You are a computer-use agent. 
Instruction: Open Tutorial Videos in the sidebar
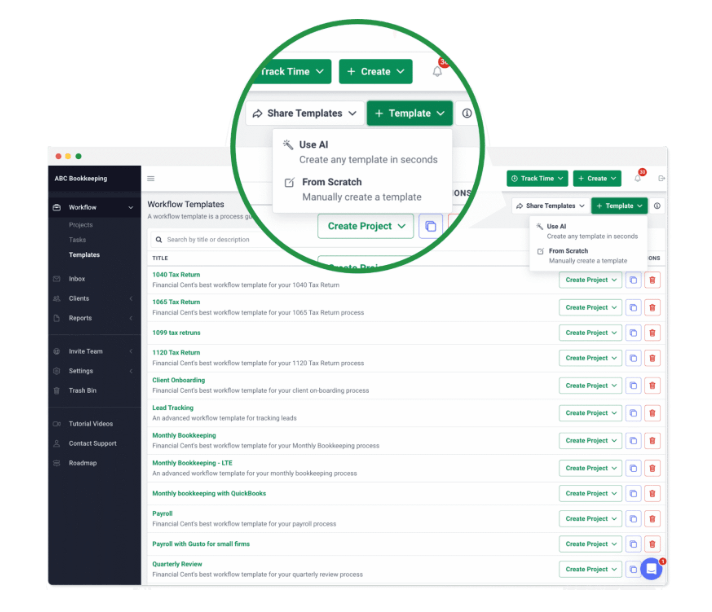coord(91,424)
